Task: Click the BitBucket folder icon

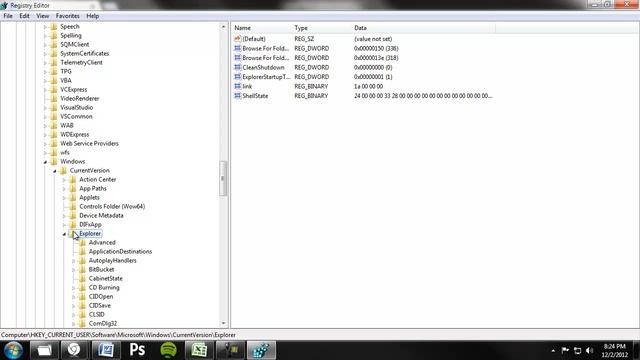Action: [82, 269]
